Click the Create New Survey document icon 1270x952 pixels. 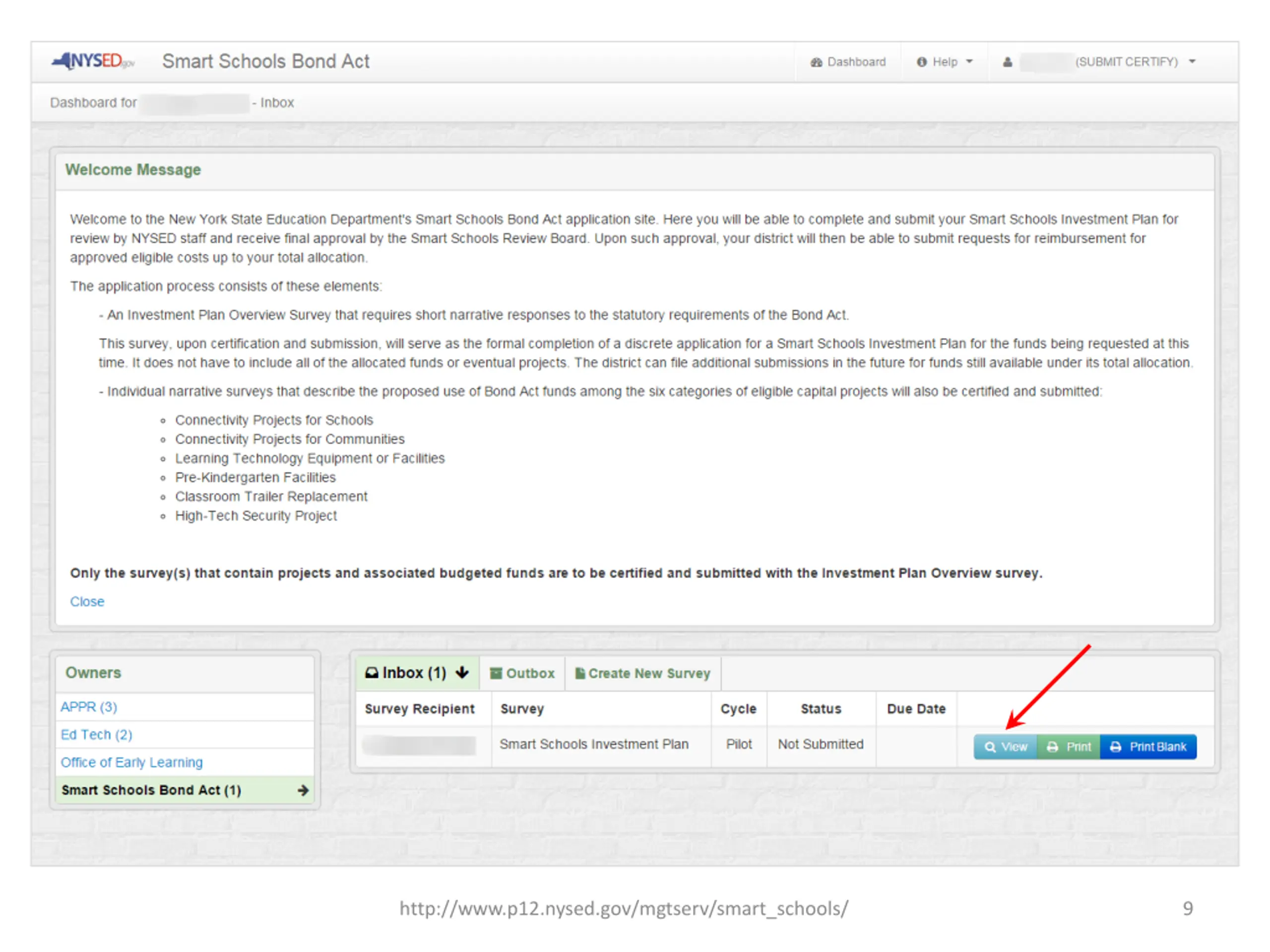[x=580, y=673]
